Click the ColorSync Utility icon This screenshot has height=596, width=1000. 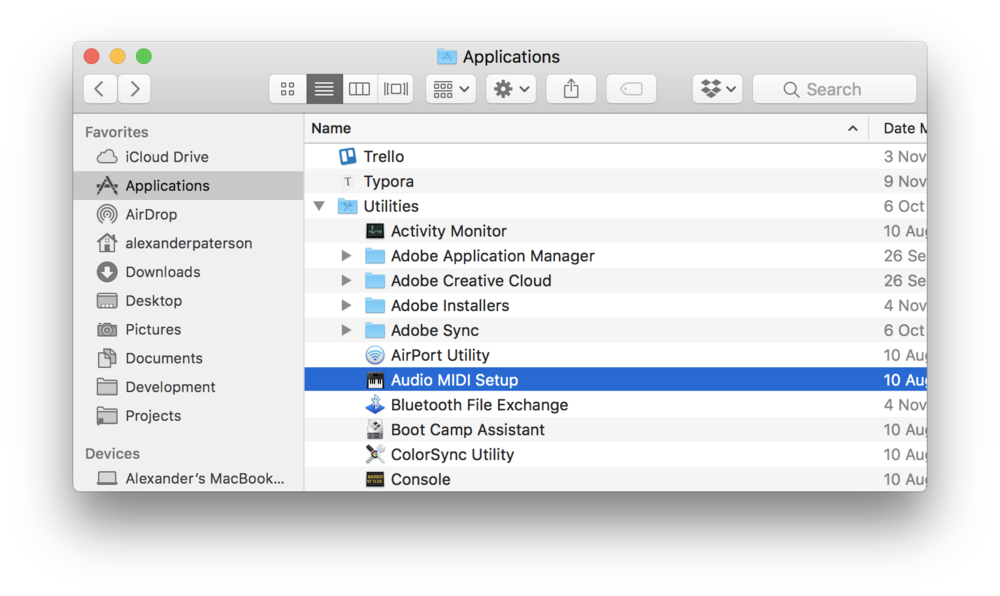pyautogui.click(x=375, y=454)
